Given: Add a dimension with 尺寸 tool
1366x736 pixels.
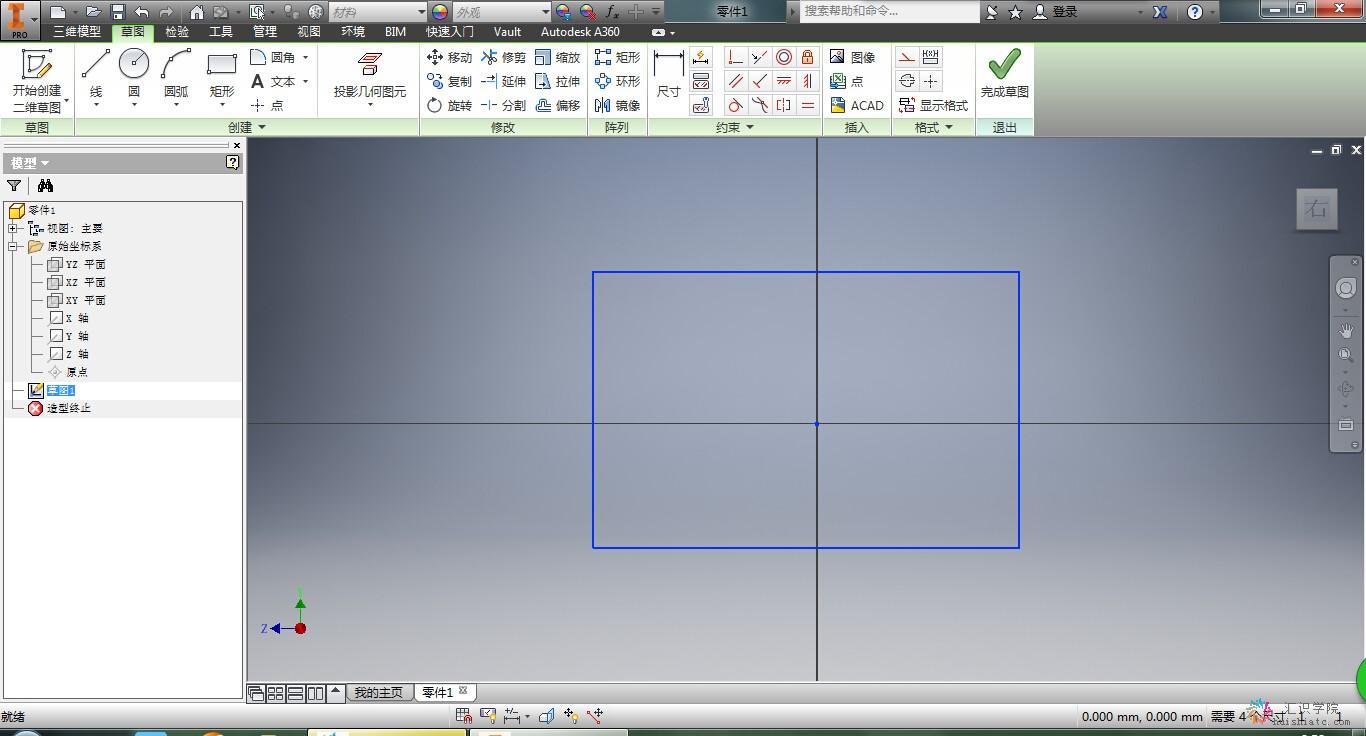Looking at the screenshot, I should point(668,74).
